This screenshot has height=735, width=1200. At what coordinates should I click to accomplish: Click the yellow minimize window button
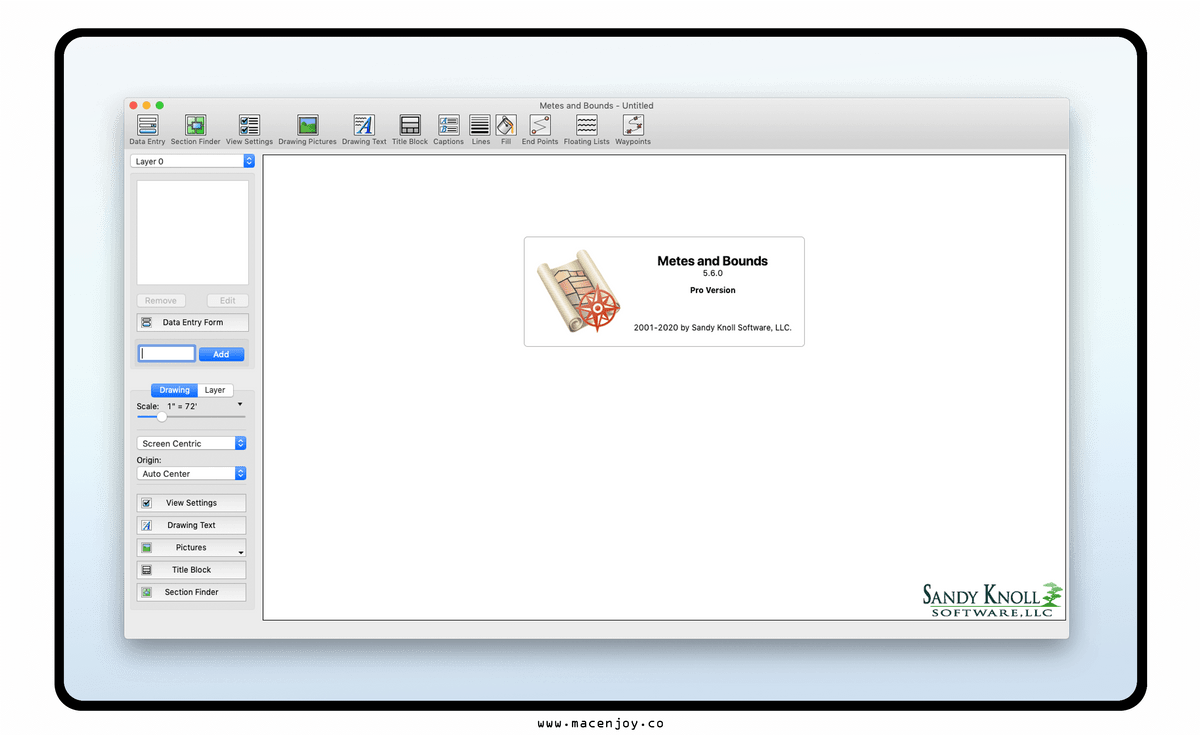coord(147,105)
